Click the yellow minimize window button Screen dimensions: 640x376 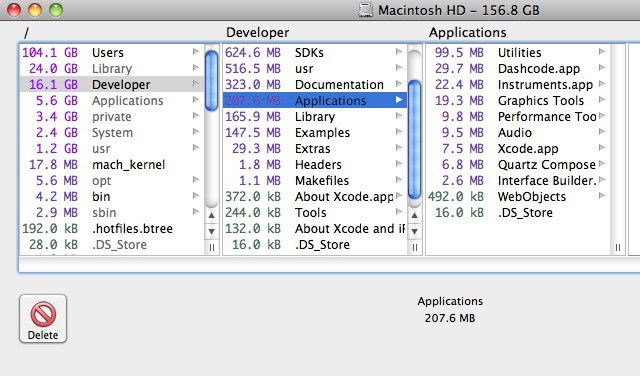35,10
